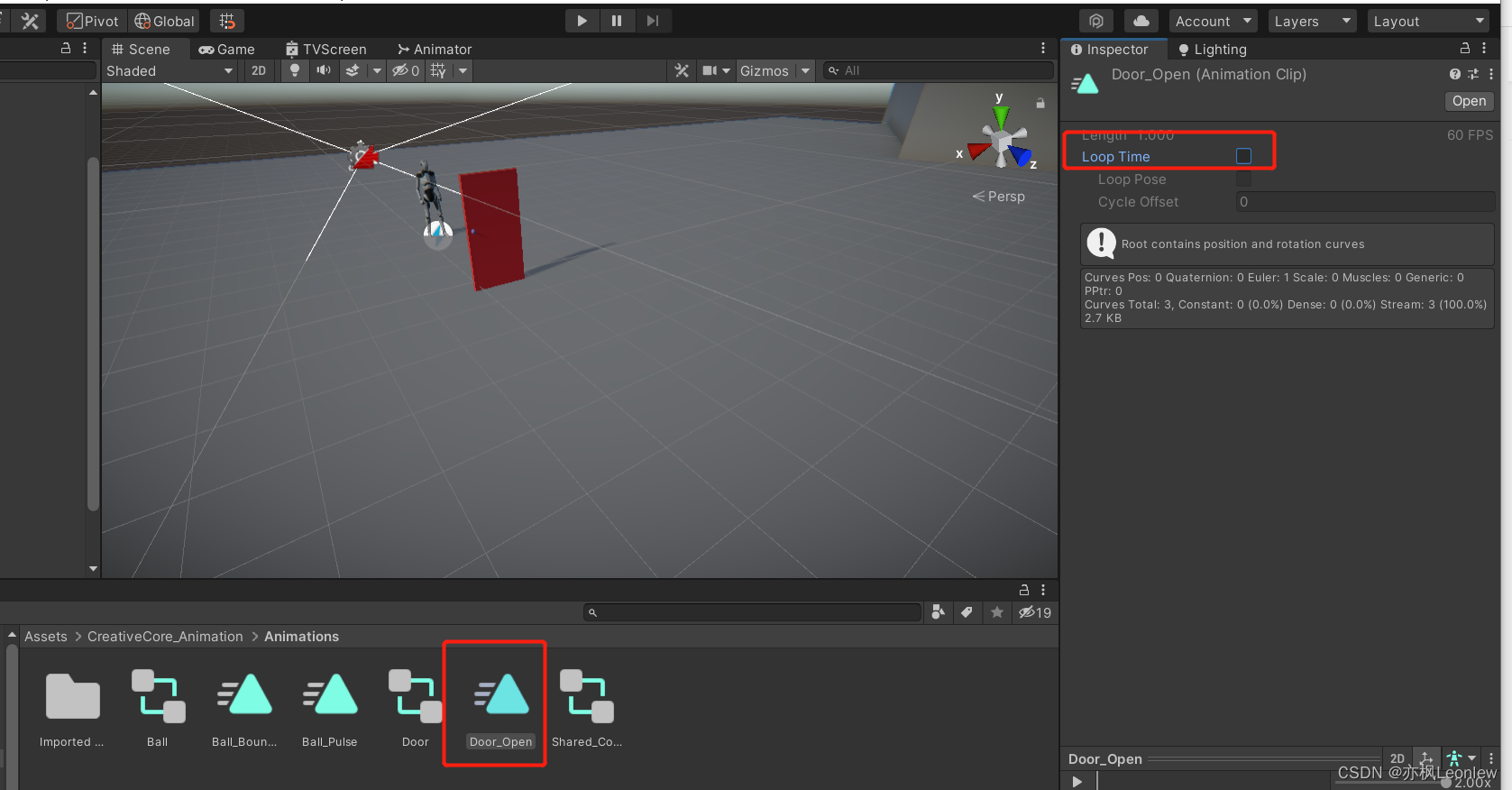Click the Project panel search field
Screen dimensions: 1512x790
[753, 613]
